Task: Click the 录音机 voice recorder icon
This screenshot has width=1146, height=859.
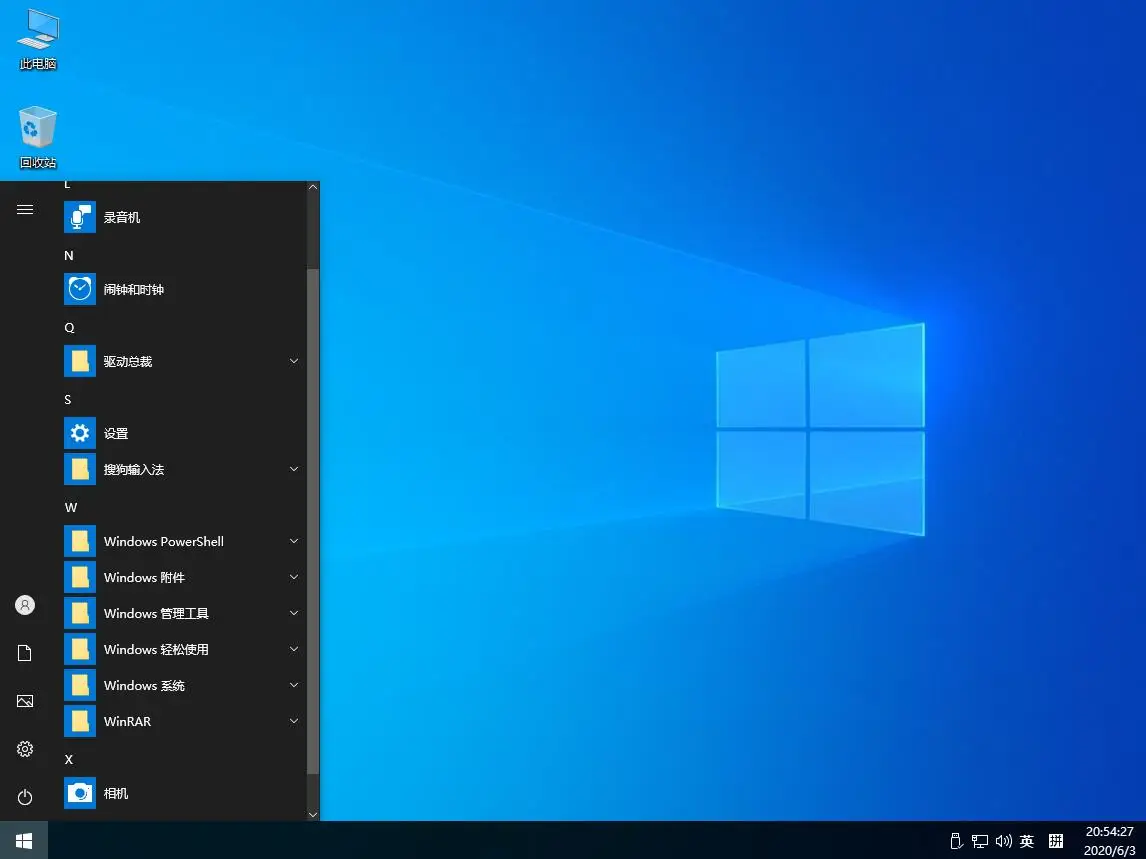Action: pos(80,217)
